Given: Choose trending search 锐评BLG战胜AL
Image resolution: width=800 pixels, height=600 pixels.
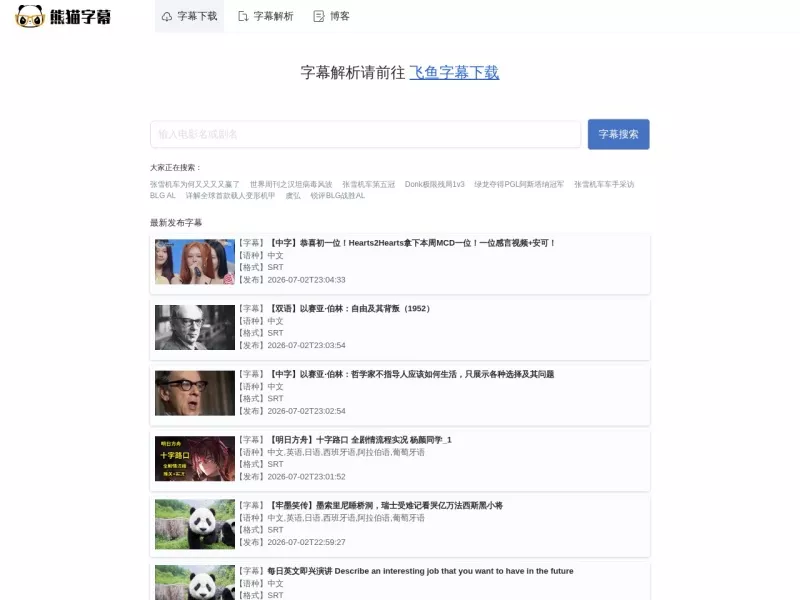Looking at the screenshot, I should pyautogui.click(x=338, y=195).
